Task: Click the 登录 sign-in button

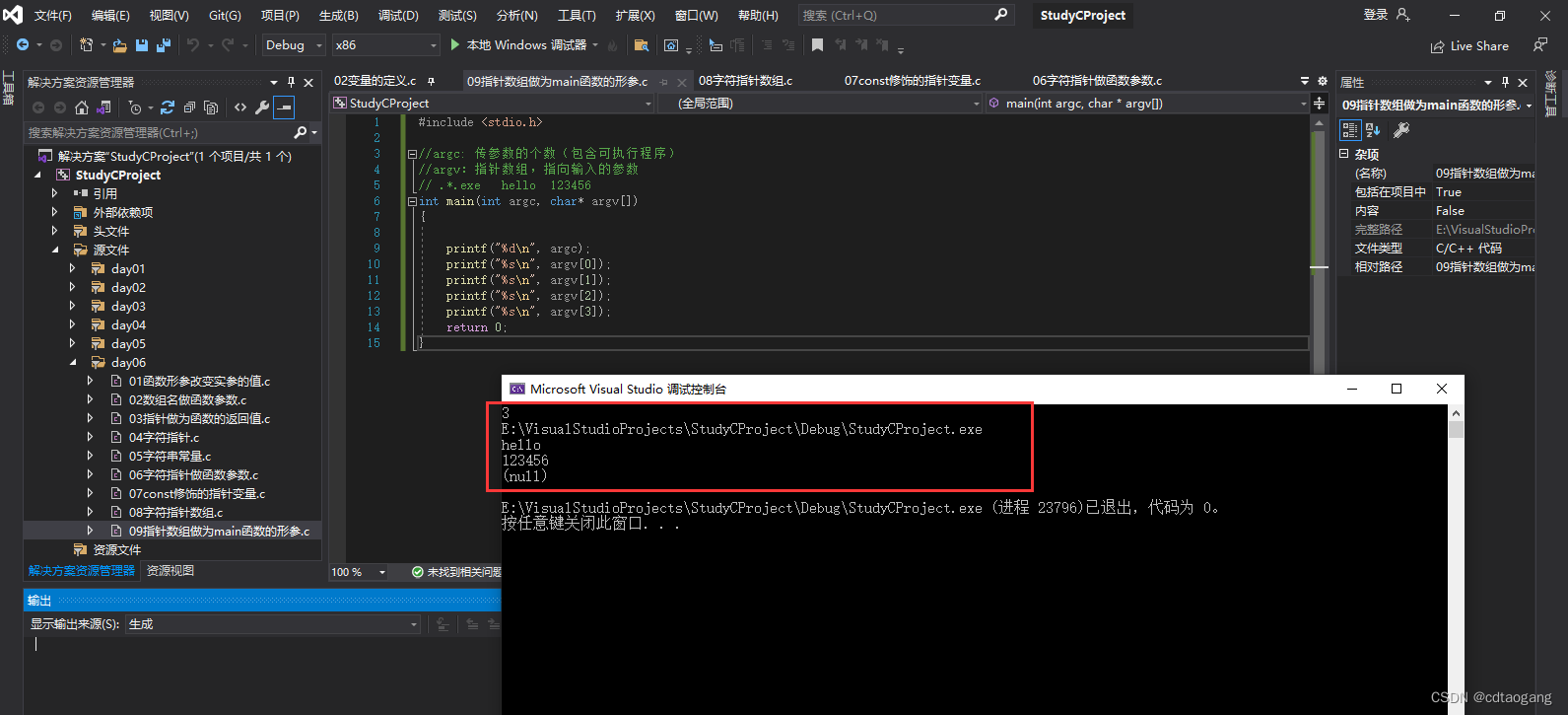Action: coord(1376,15)
